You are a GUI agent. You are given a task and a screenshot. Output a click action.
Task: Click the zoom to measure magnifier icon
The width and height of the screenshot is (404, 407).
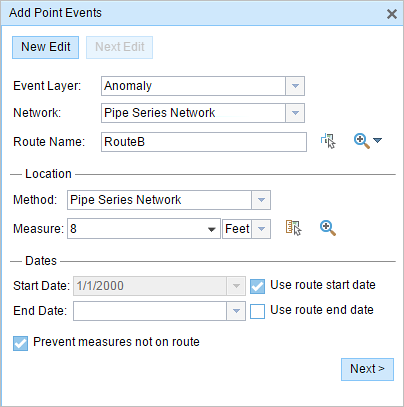point(328,228)
